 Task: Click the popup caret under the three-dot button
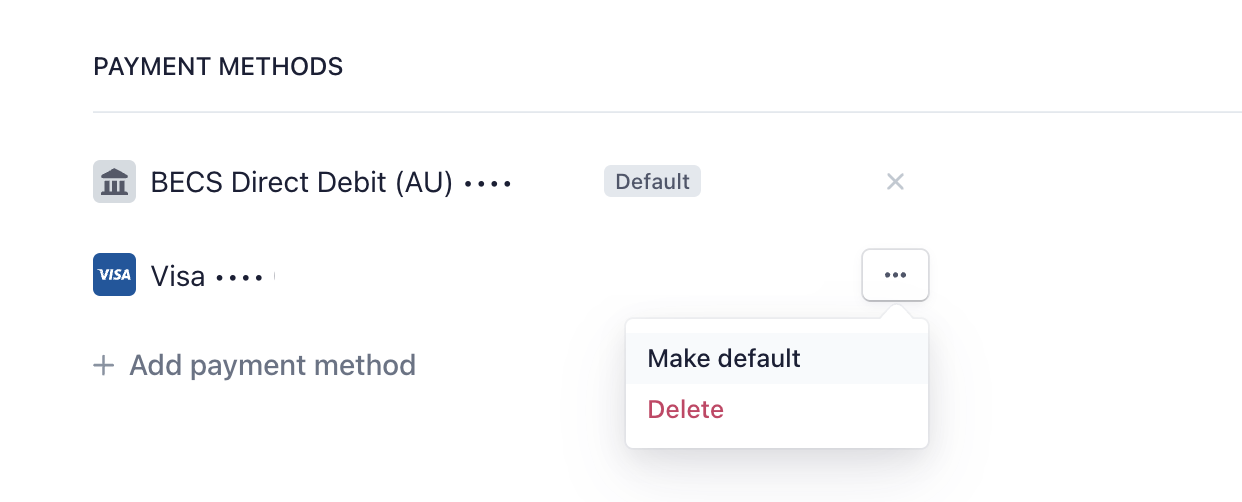point(895,311)
